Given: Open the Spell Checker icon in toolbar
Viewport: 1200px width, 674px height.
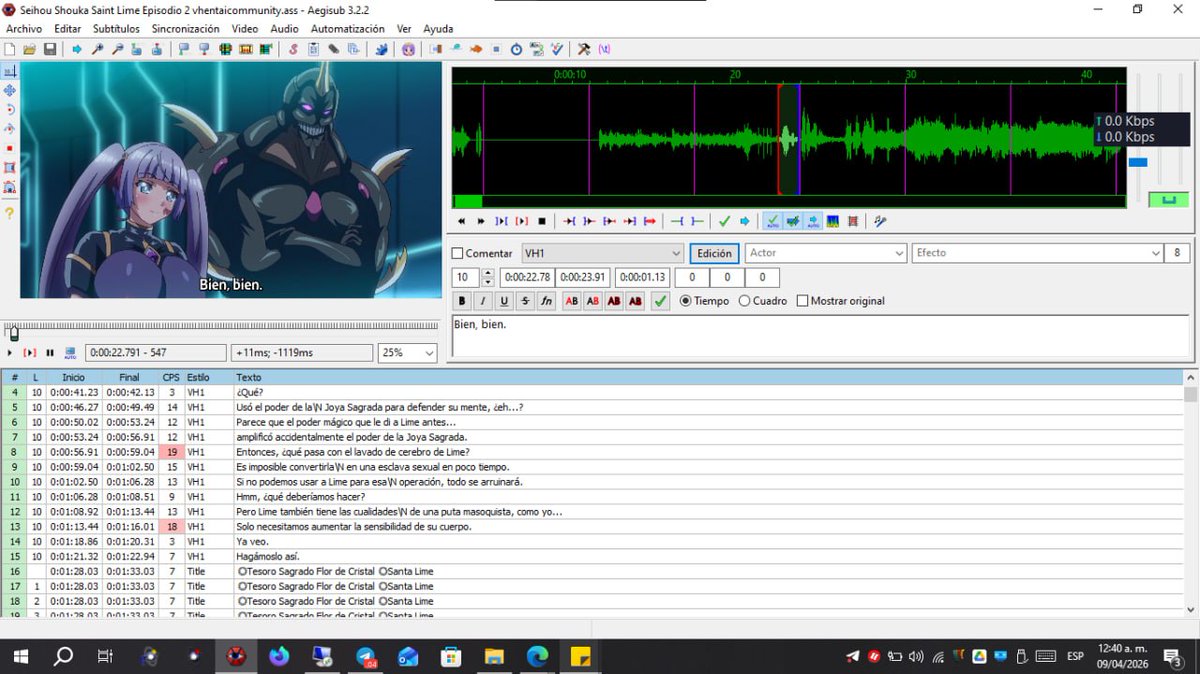Looking at the screenshot, I should [558, 48].
